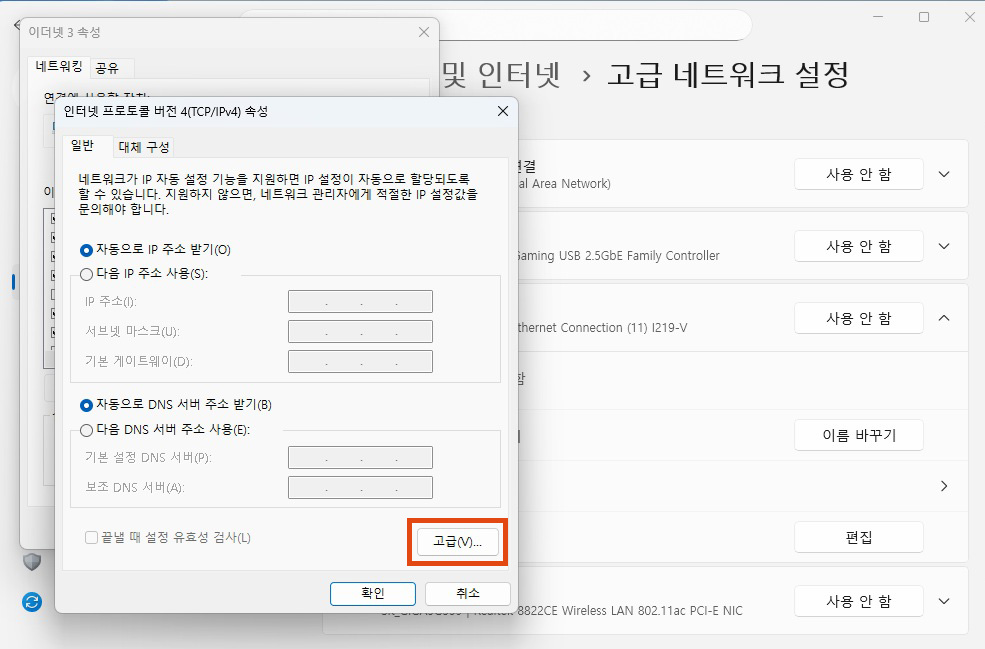Click the 고급(V)... button
985x649 pixels.
[457, 541]
